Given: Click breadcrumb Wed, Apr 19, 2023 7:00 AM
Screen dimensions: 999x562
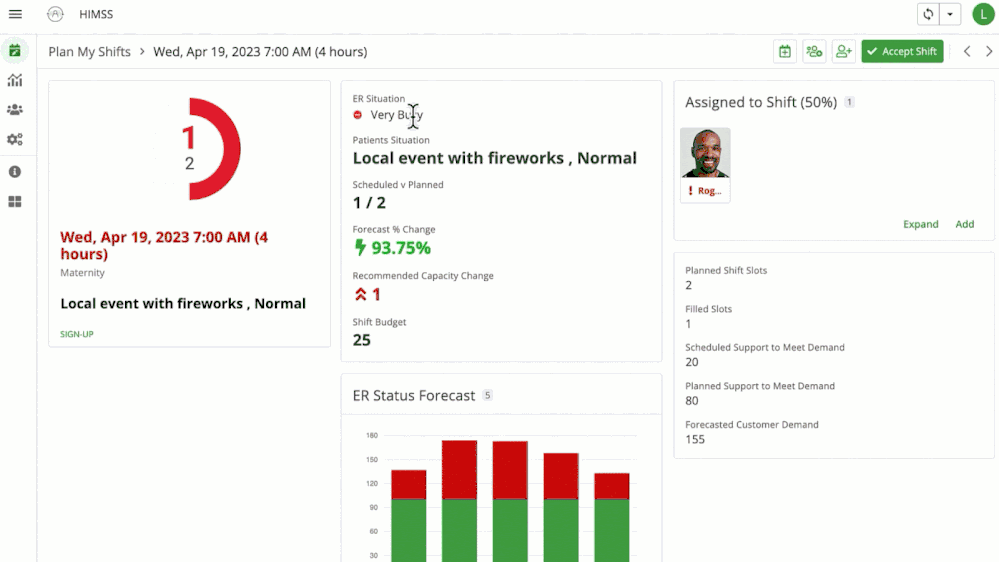Looking at the screenshot, I should 260,52.
